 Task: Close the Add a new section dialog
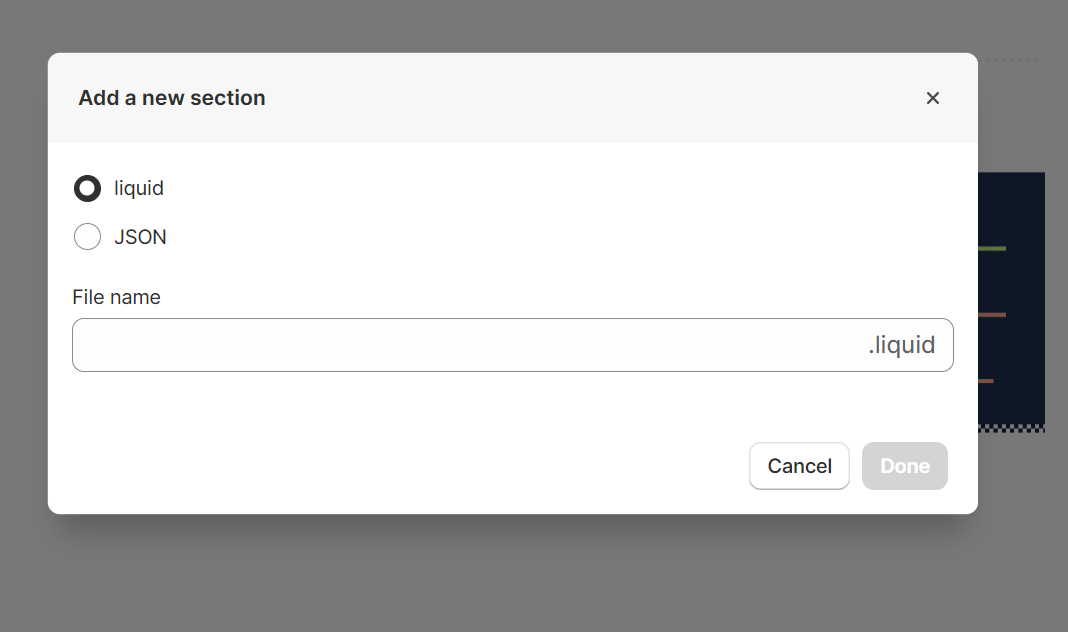point(932,98)
